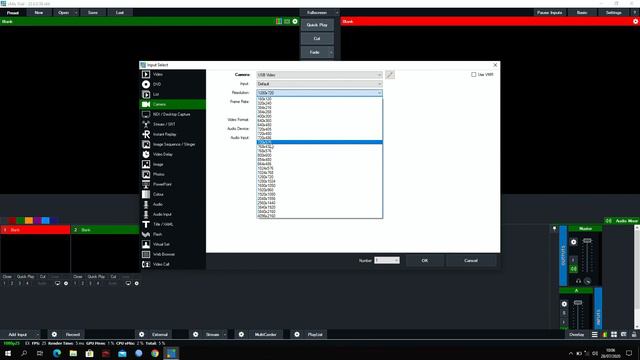
Task: Open File Explorer from taskbar
Action: [x=73, y=353]
